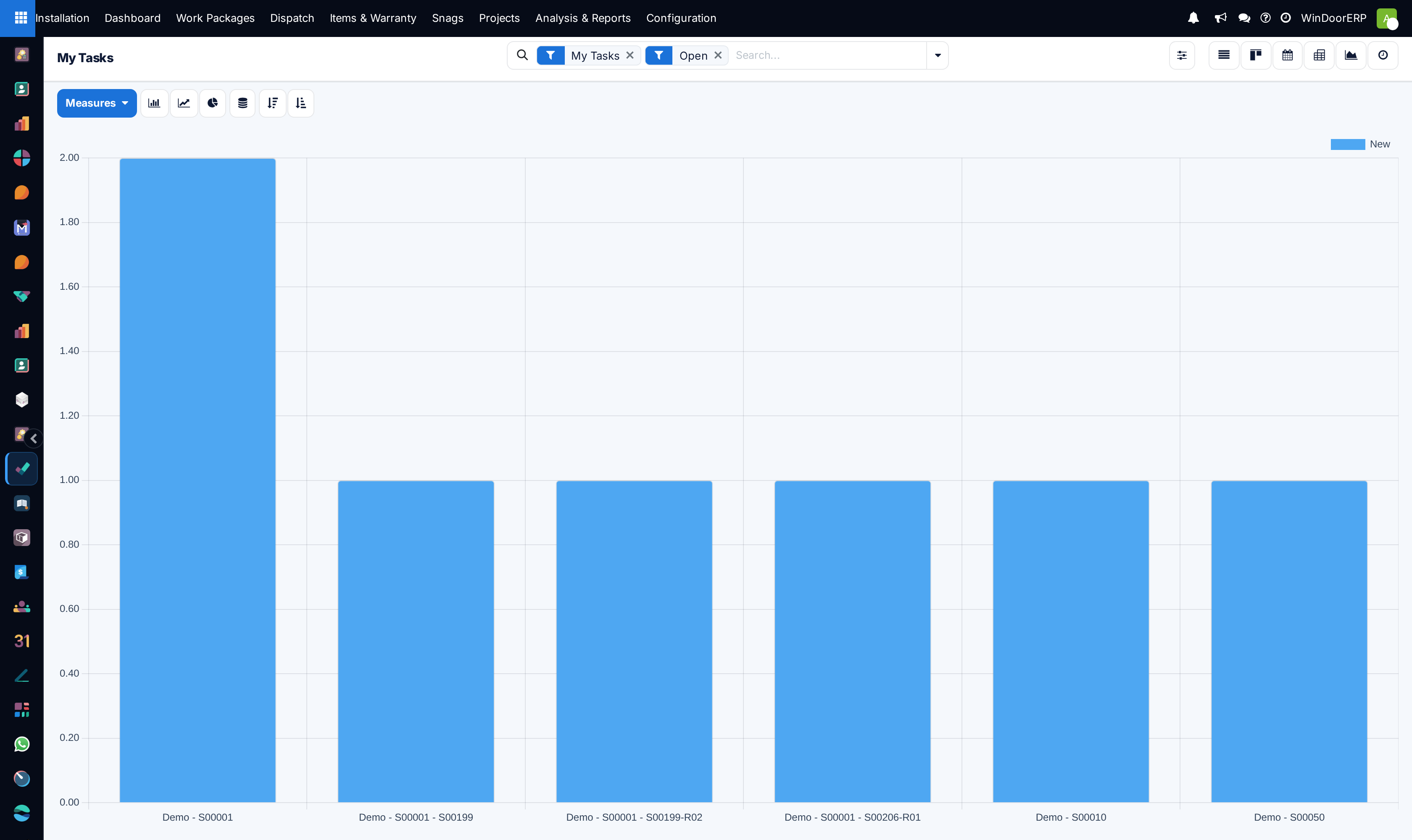
Task: Click the Demo - S00001 bar
Action: pos(198,480)
